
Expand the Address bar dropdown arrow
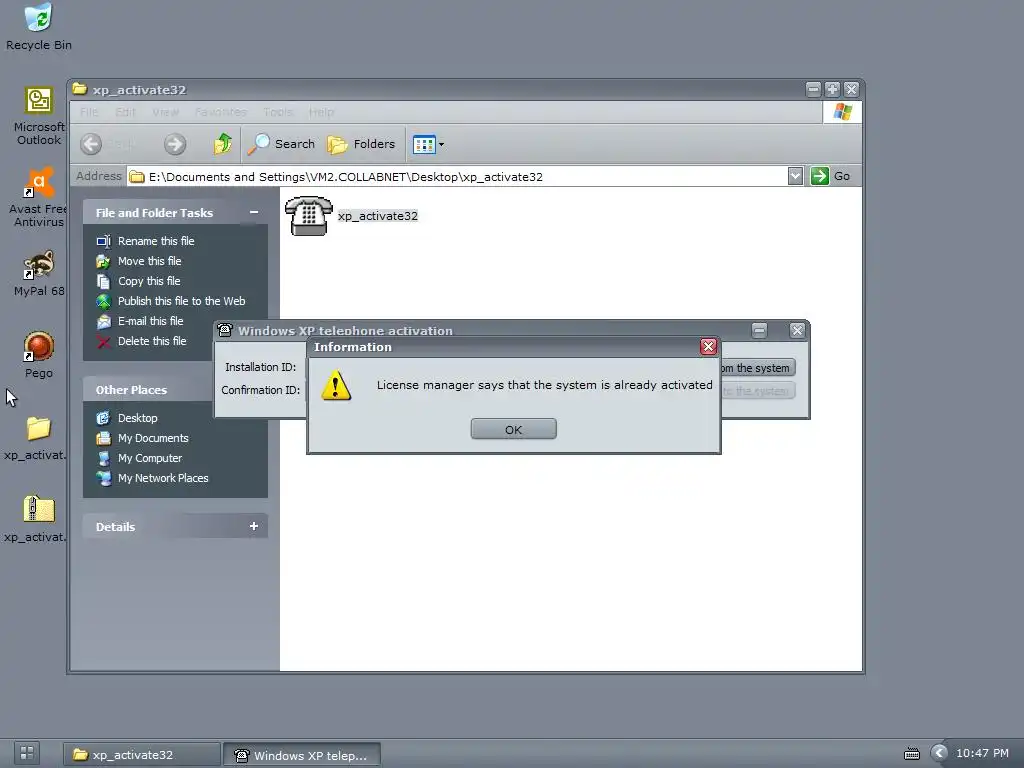point(795,176)
